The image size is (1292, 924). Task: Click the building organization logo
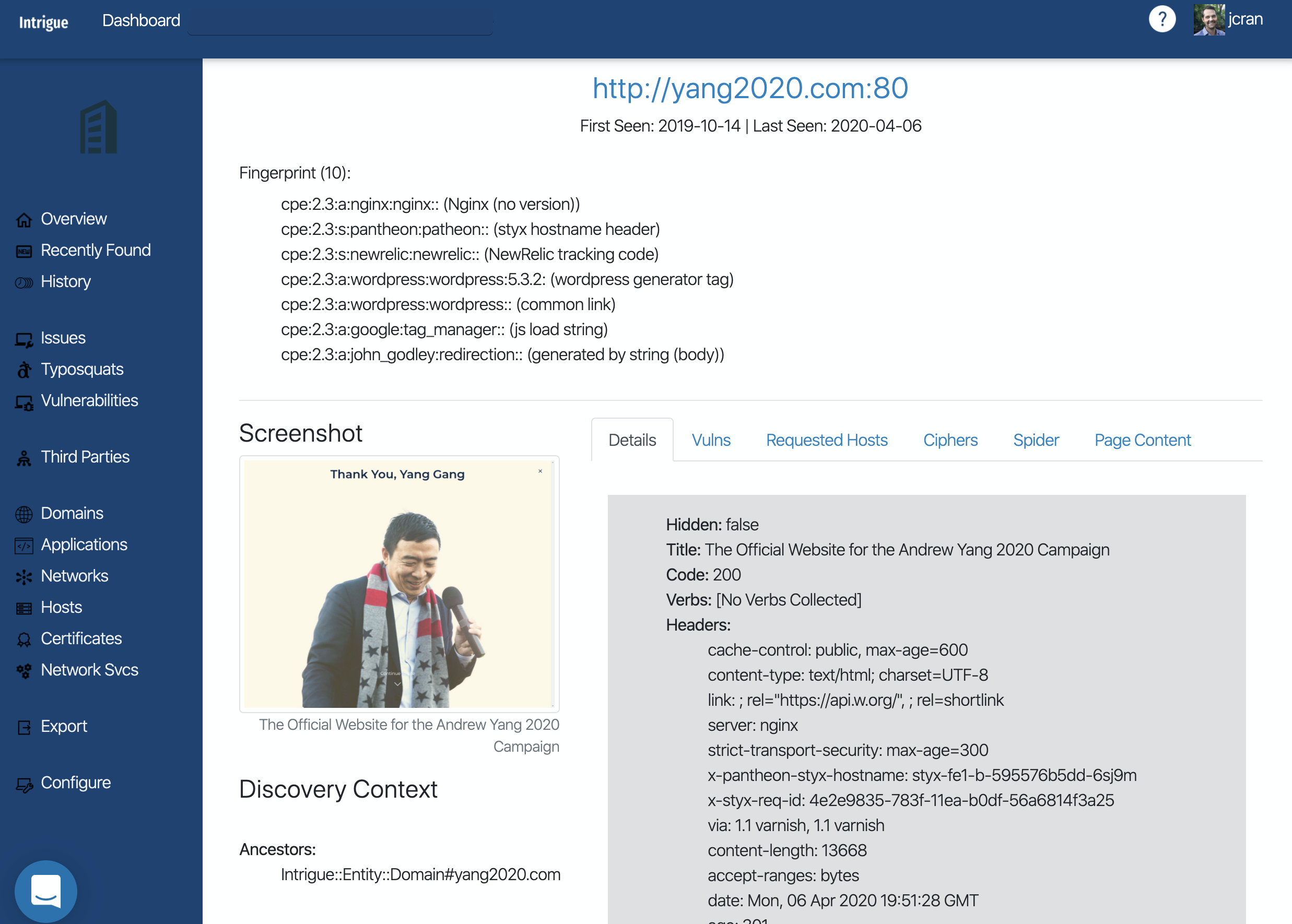click(x=99, y=127)
